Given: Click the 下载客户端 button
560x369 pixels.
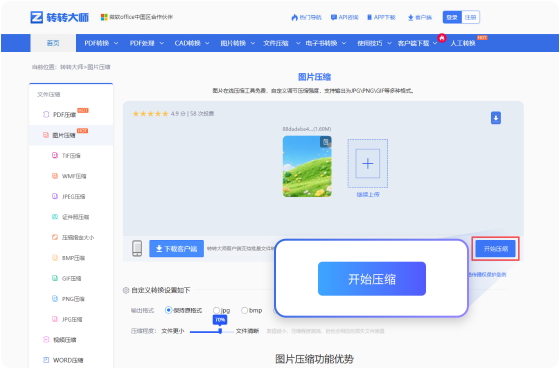Looking at the screenshot, I should 176,249.
